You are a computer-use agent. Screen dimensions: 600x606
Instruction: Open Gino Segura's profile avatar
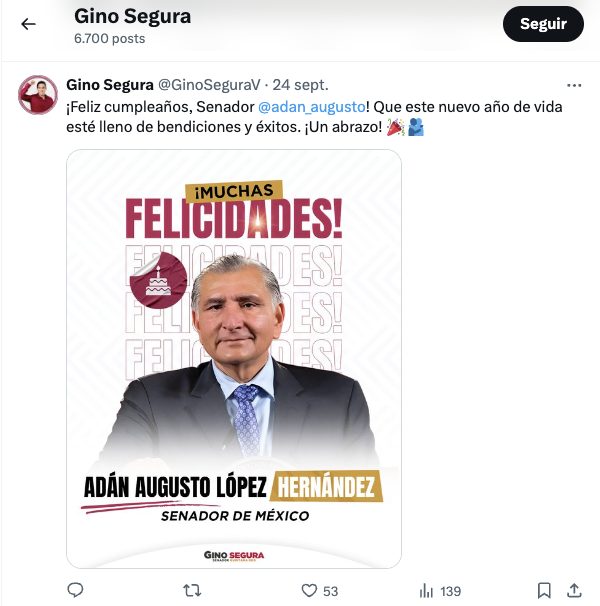click(38, 94)
